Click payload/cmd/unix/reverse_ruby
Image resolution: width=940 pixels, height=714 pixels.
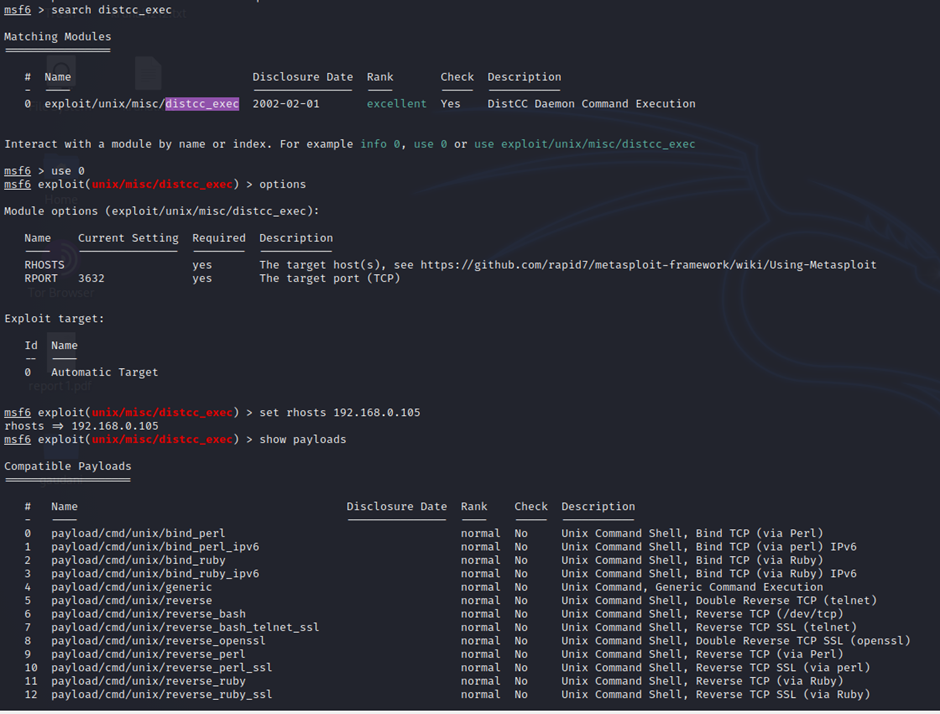tap(148, 681)
